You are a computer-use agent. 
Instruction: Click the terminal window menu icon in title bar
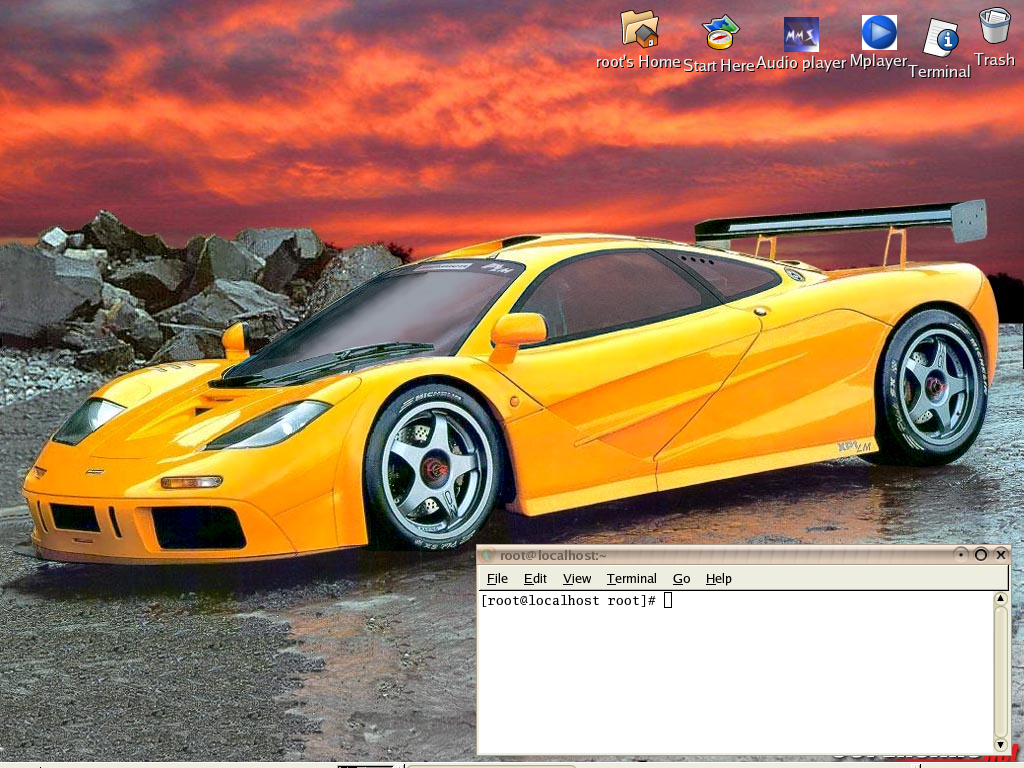[x=487, y=555]
